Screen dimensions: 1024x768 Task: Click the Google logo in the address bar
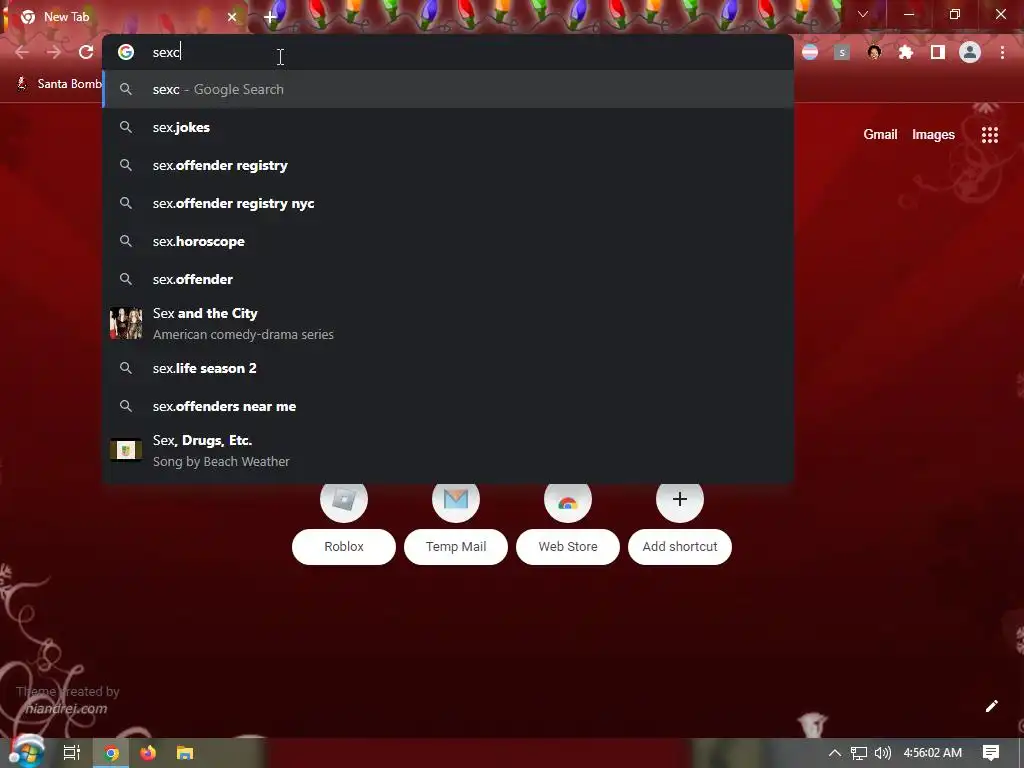(126, 52)
